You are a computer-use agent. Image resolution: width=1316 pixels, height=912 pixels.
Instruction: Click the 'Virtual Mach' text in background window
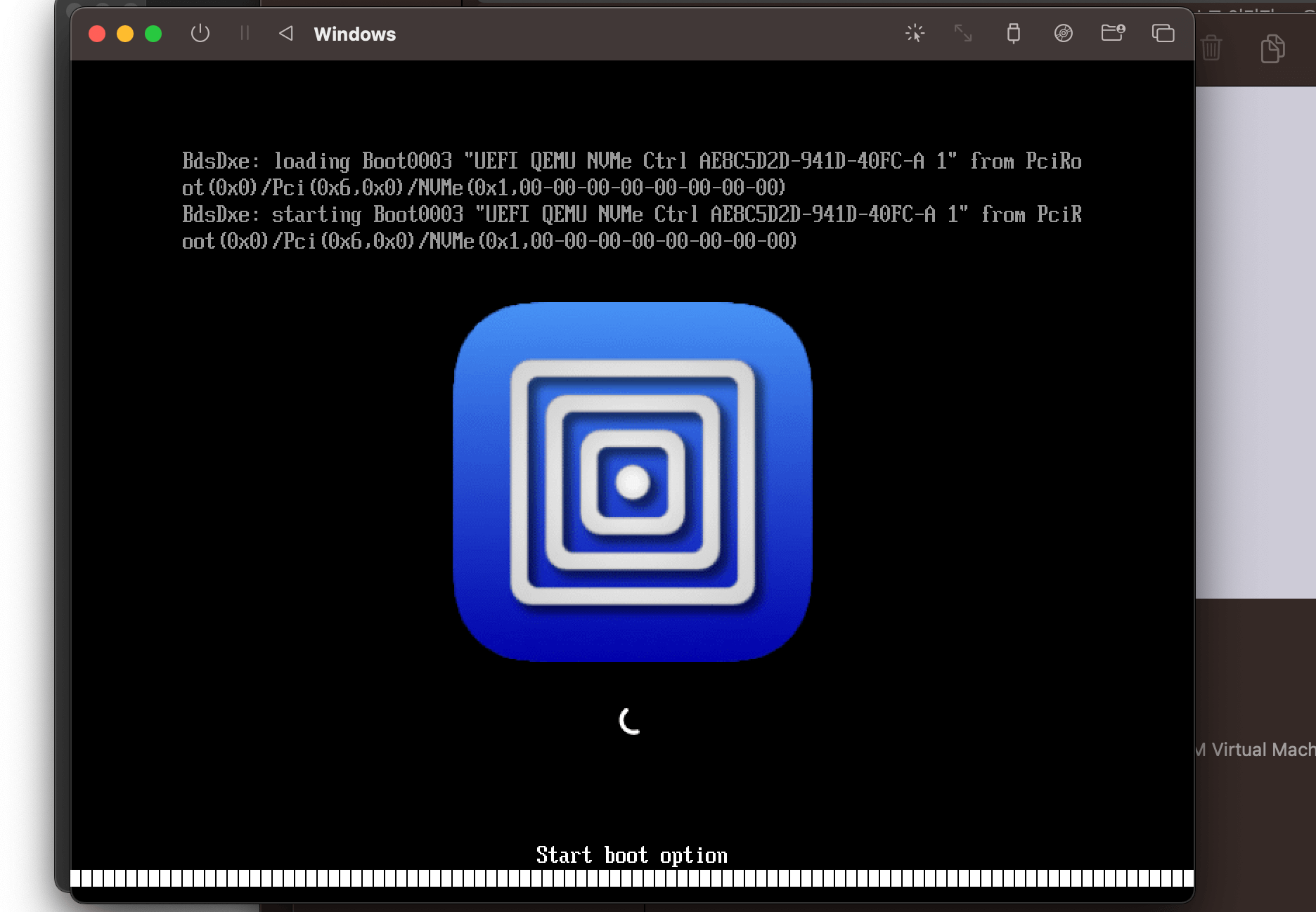tap(1263, 750)
